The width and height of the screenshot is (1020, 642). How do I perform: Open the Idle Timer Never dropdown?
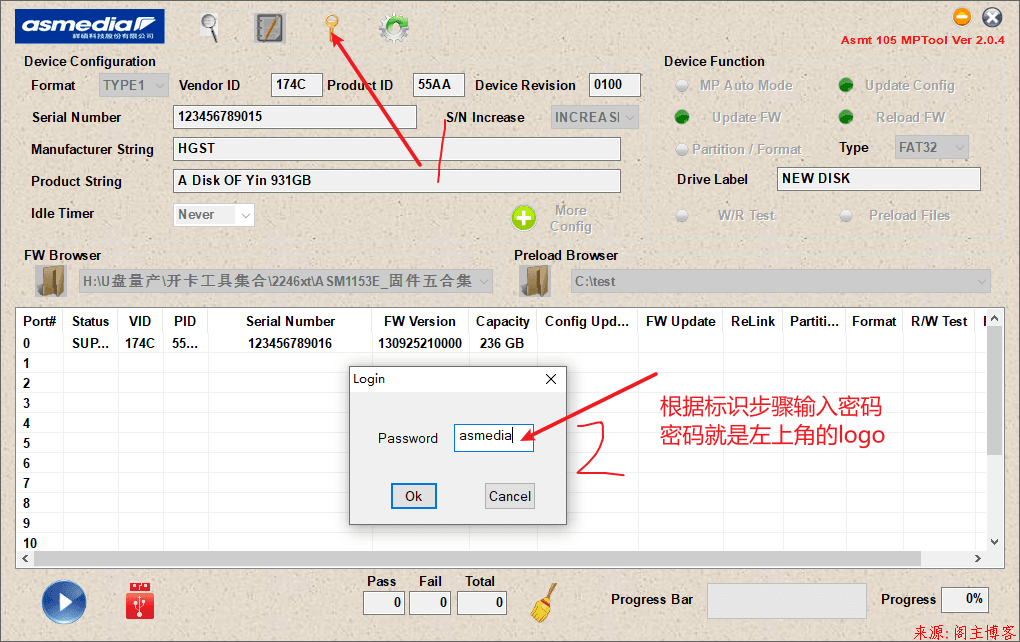click(214, 215)
